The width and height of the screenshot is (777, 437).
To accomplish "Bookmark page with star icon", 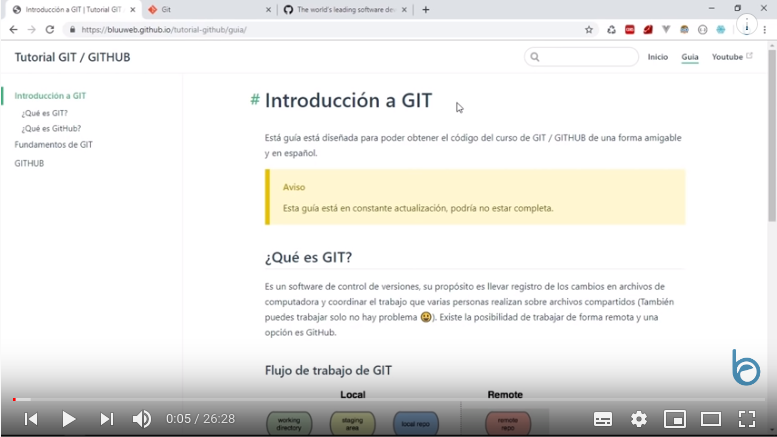I will (589, 30).
